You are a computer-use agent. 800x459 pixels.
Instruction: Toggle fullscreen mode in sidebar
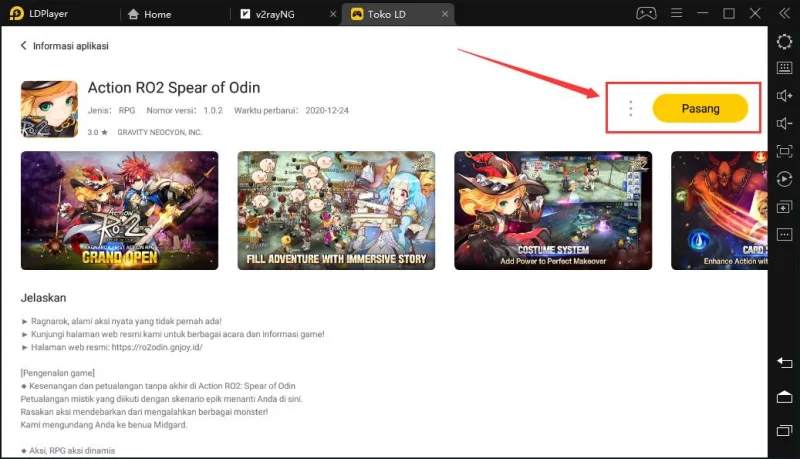coord(784,151)
